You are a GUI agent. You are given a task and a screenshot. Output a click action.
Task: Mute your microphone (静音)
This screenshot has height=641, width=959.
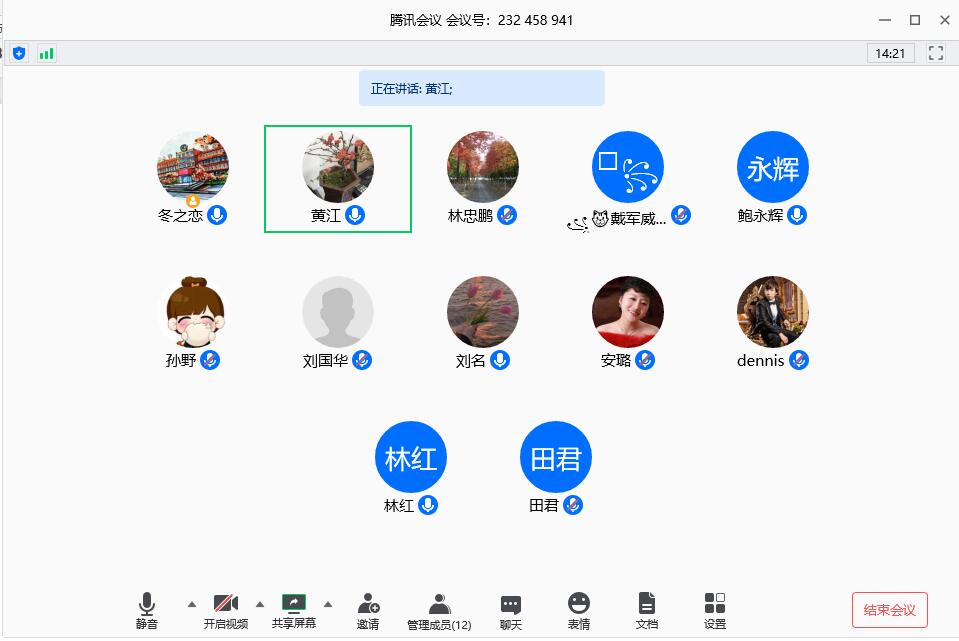tap(147, 610)
